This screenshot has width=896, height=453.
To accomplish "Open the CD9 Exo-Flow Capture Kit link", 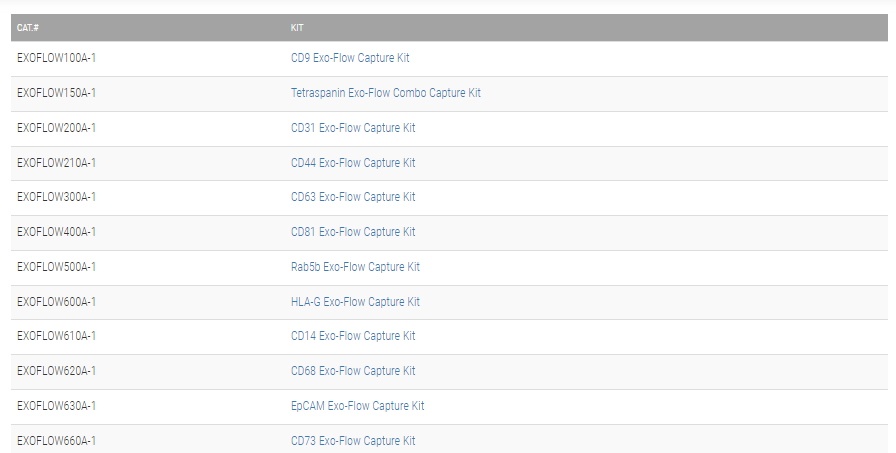I will (x=350, y=58).
